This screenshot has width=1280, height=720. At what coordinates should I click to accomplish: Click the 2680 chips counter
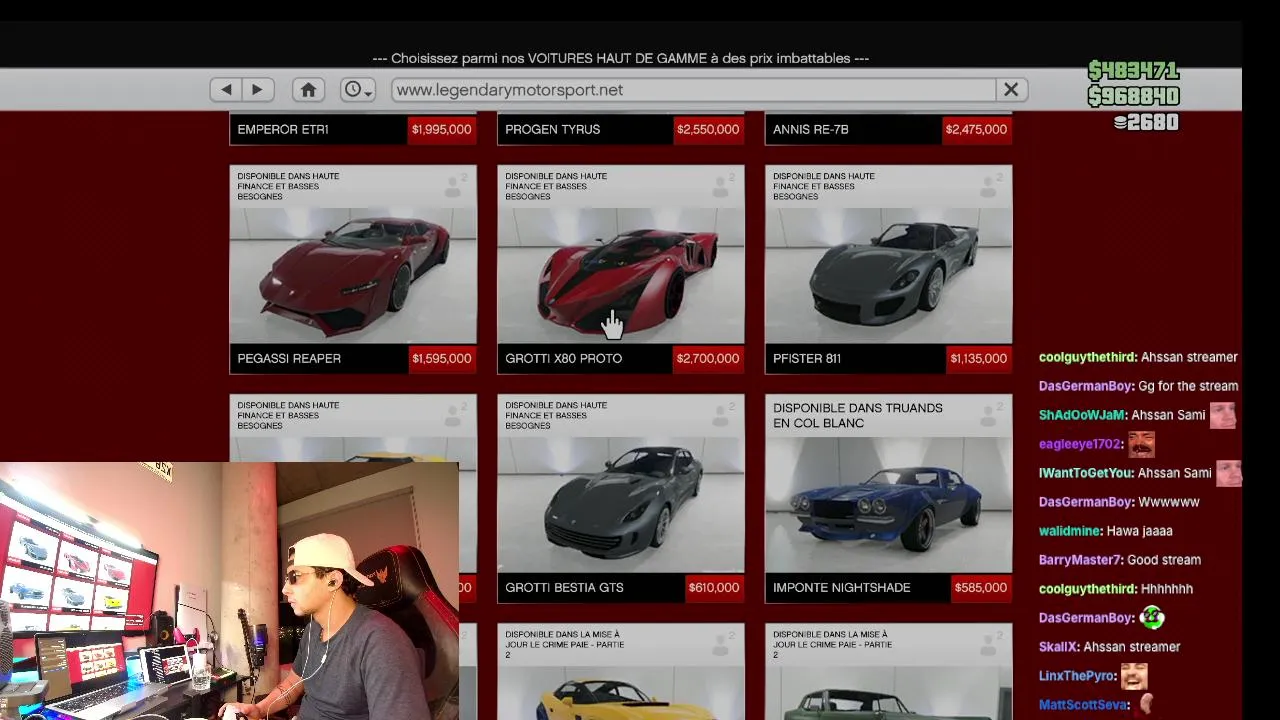(1146, 122)
